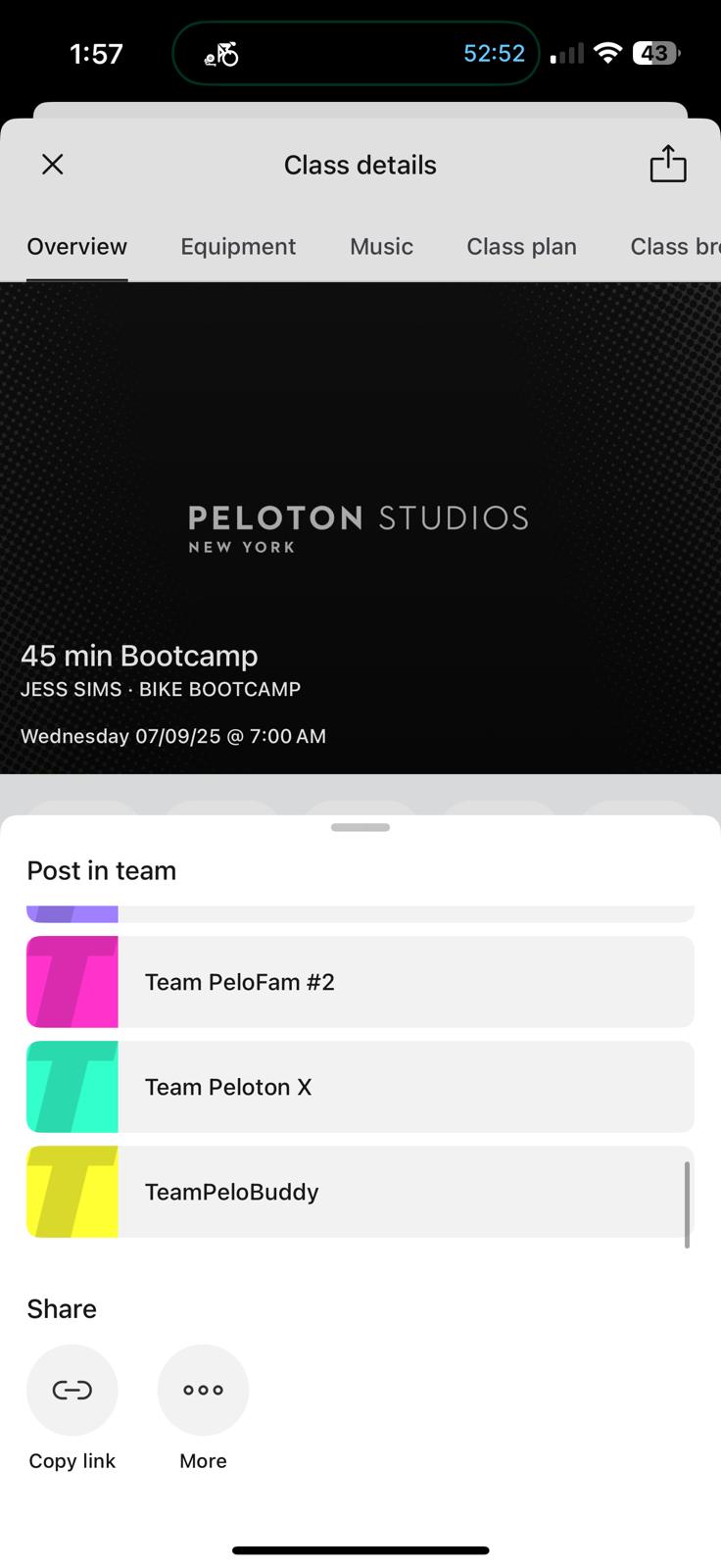Choose TeamPeloBuddy to post in
Screen dimensions: 721x1568
pyautogui.click(x=406, y=1192)
